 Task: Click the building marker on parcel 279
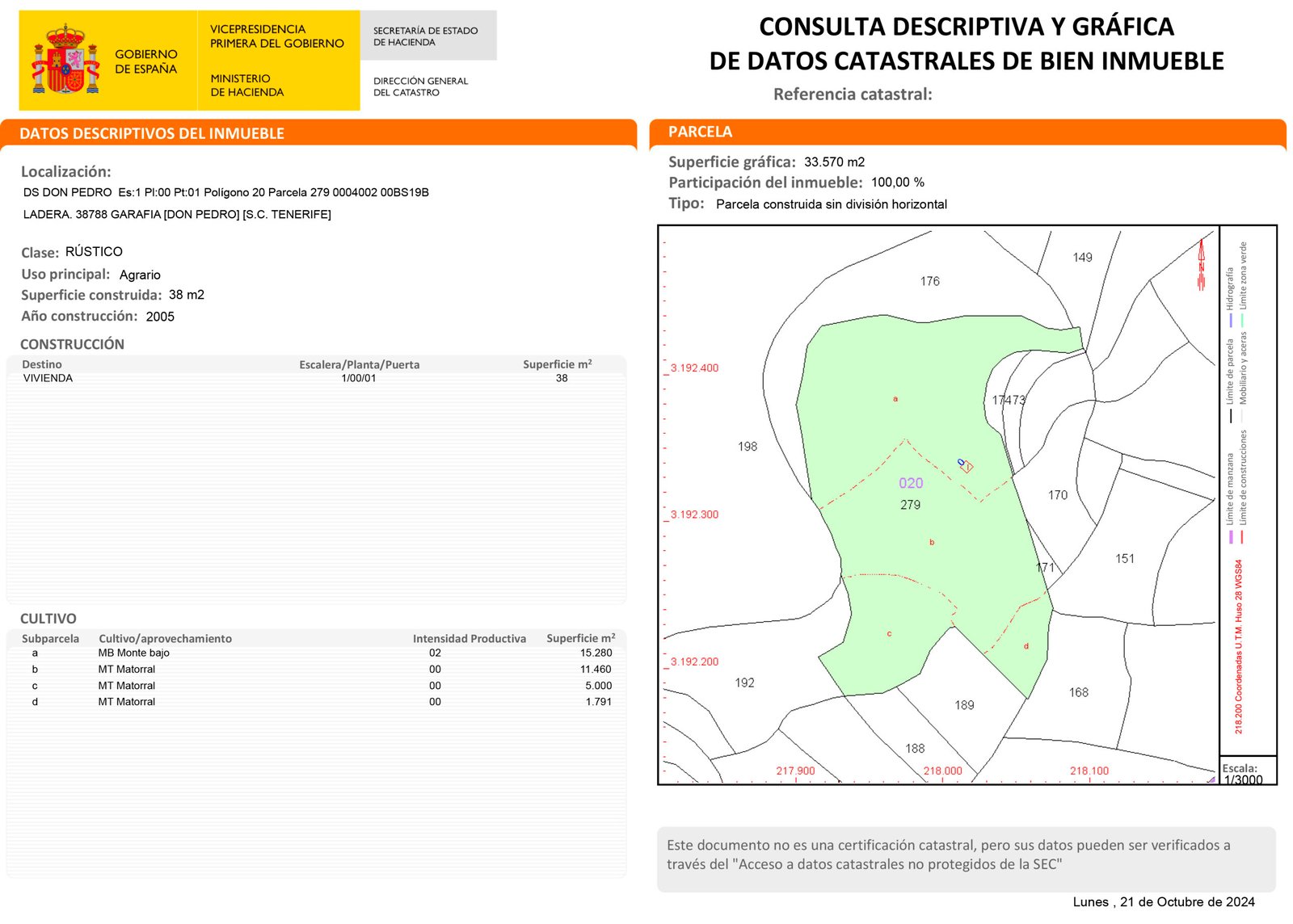(966, 466)
